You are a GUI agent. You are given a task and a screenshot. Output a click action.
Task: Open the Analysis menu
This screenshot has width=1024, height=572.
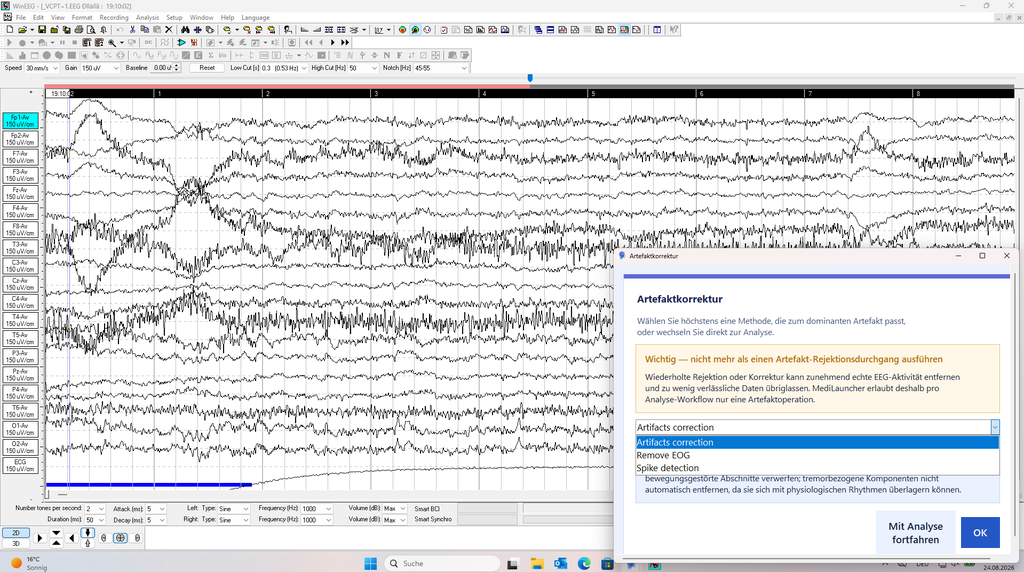[147, 18]
